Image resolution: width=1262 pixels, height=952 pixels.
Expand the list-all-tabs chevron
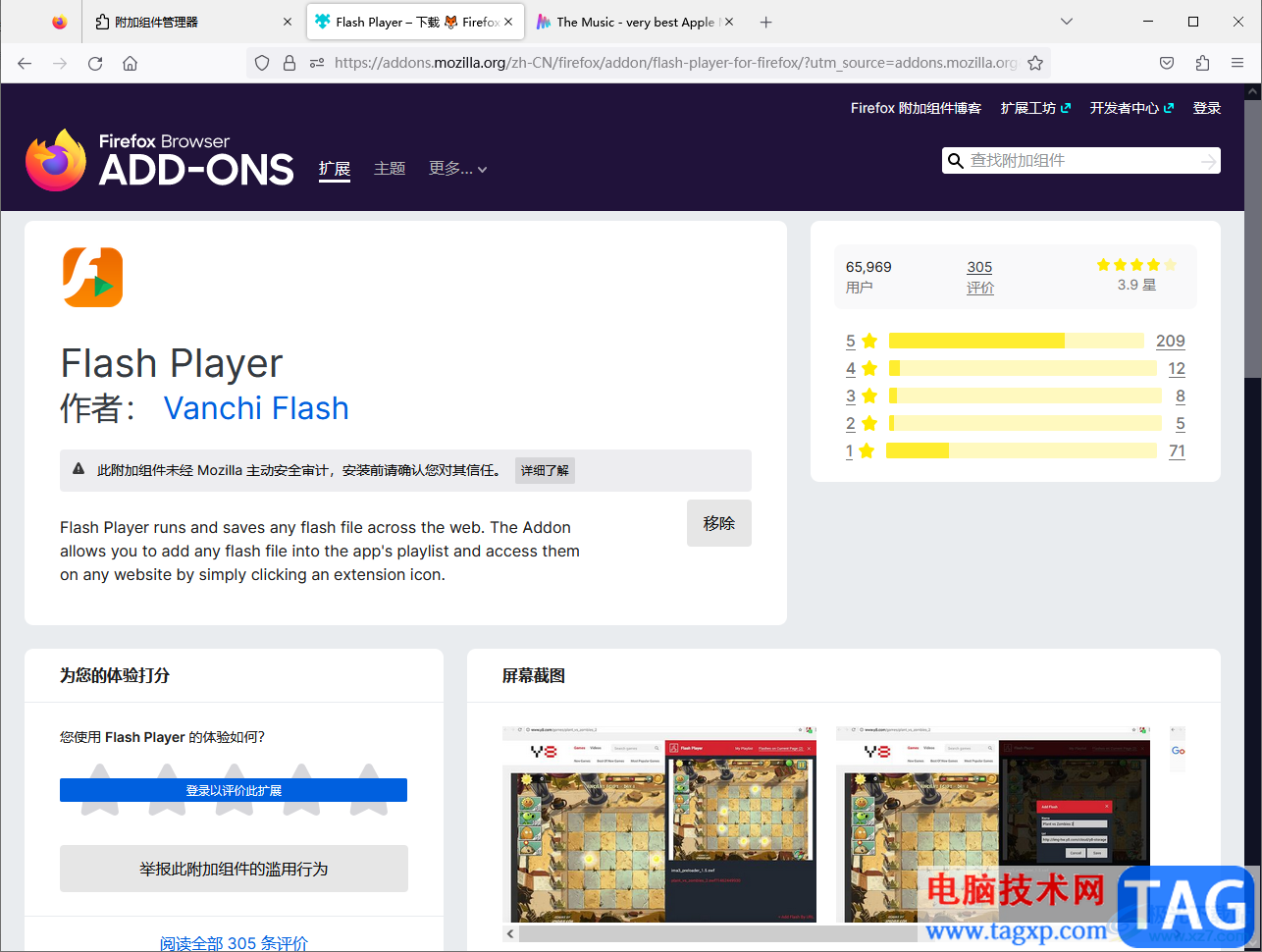[1067, 22]
